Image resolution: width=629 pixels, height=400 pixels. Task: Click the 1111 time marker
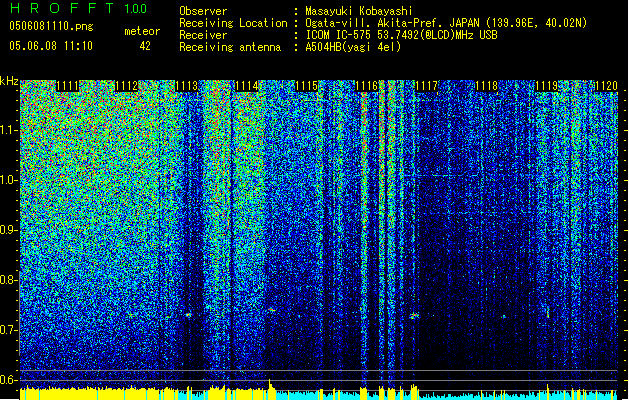coord(67,86)
